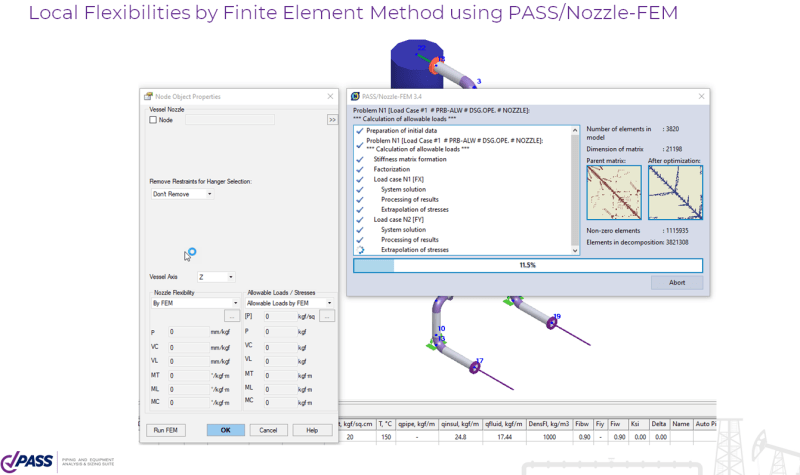Select the 'Factorization' log row
The image size is (800, 475).
[391, 169]
